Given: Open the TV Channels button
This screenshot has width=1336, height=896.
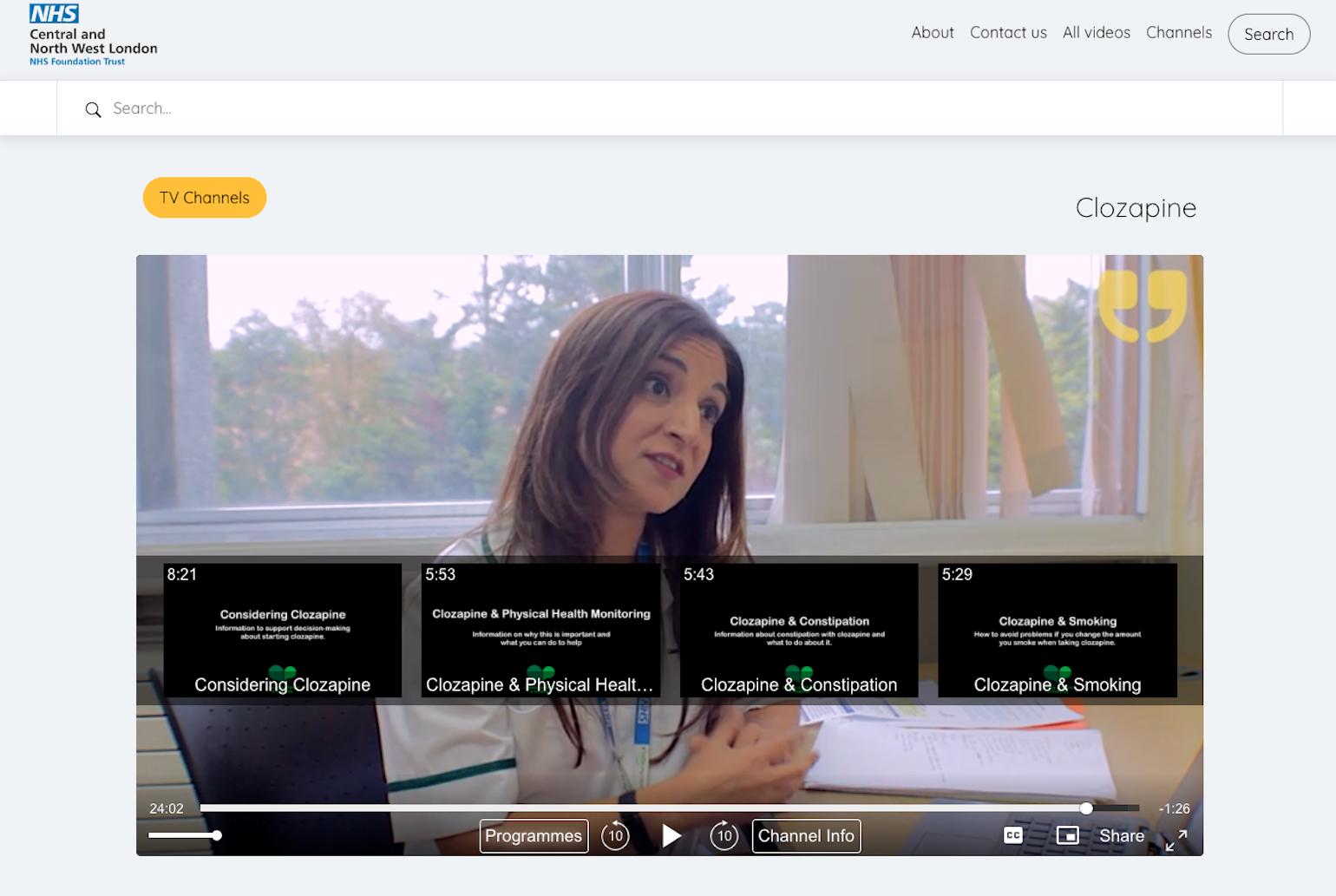Looking at the screenshot, I should (x=205, y=198).
